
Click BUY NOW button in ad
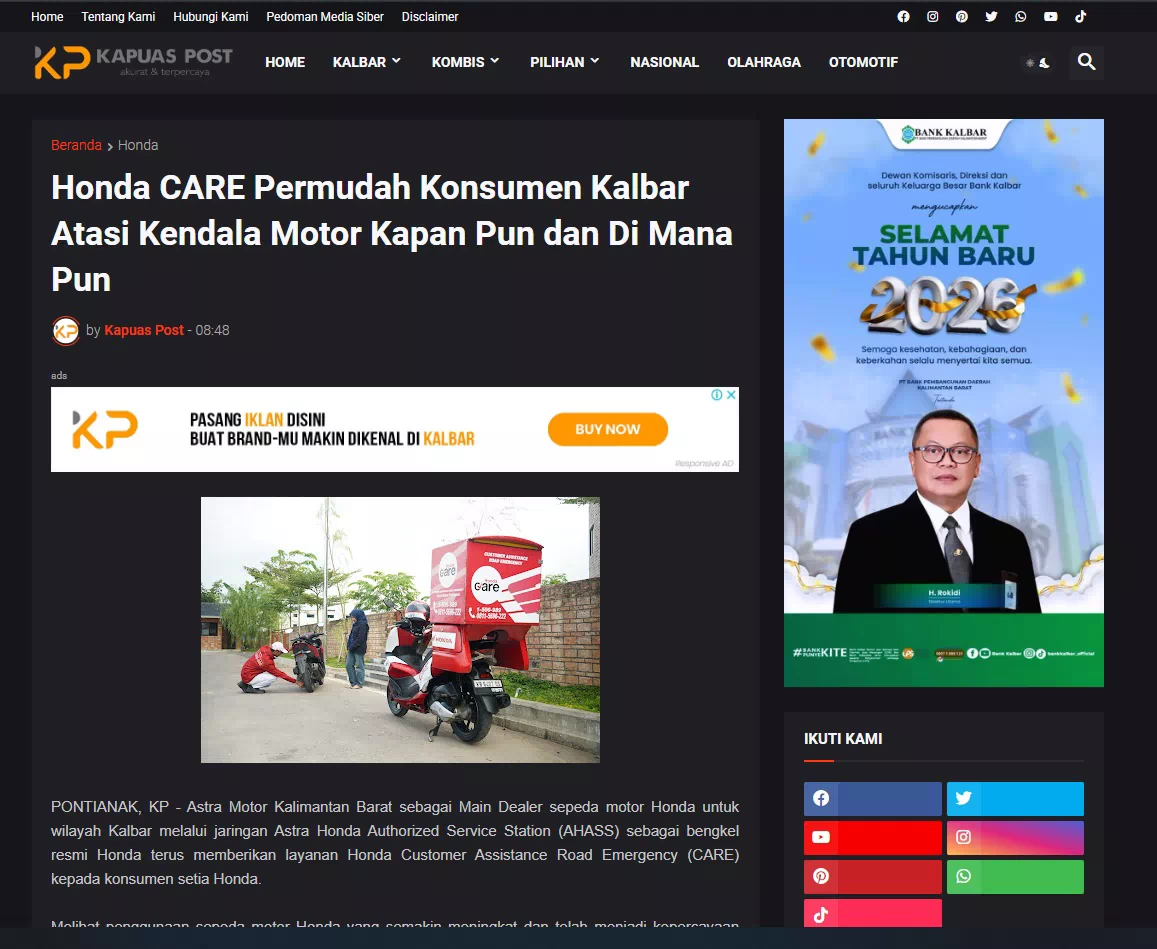608,429
